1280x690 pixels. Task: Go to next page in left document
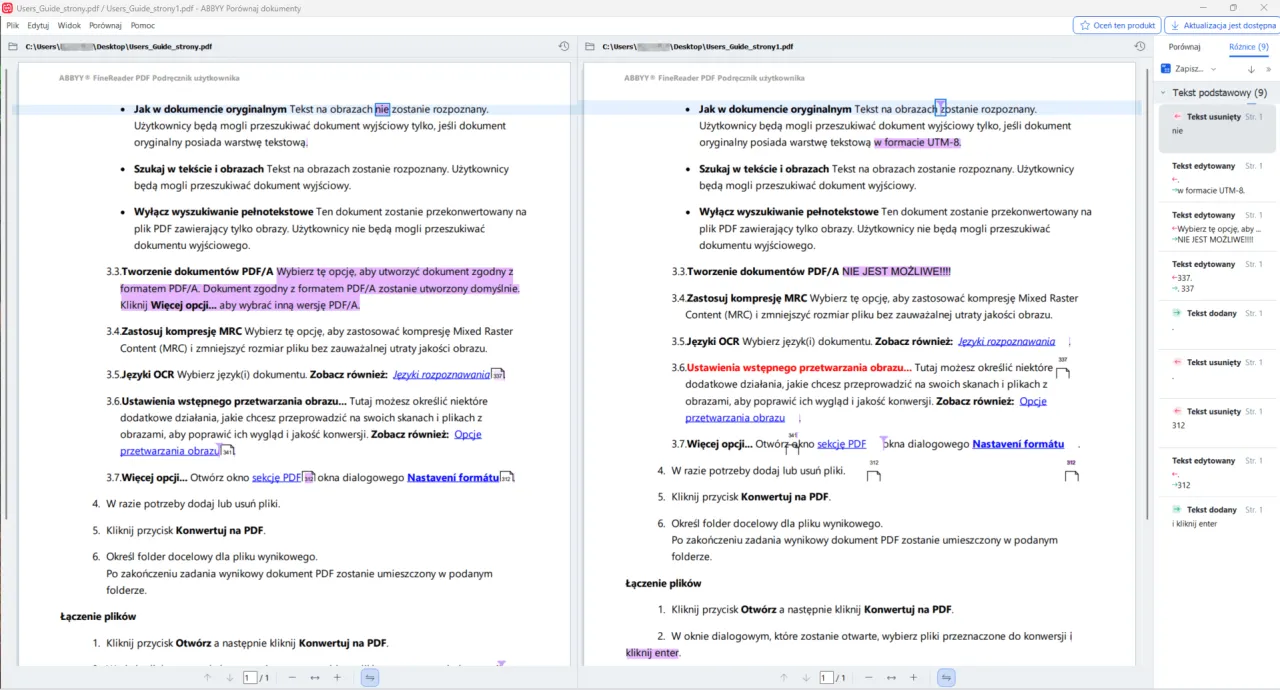(229, 678)
